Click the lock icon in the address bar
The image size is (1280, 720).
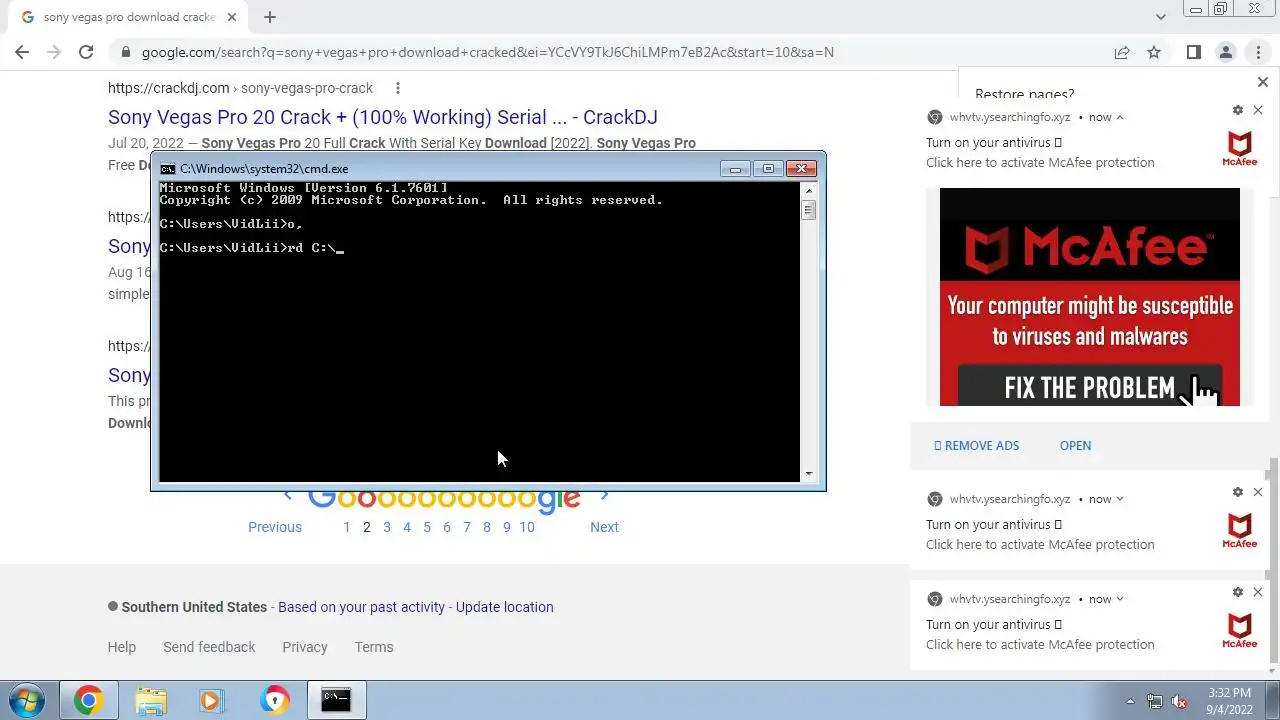click(125, 52)
